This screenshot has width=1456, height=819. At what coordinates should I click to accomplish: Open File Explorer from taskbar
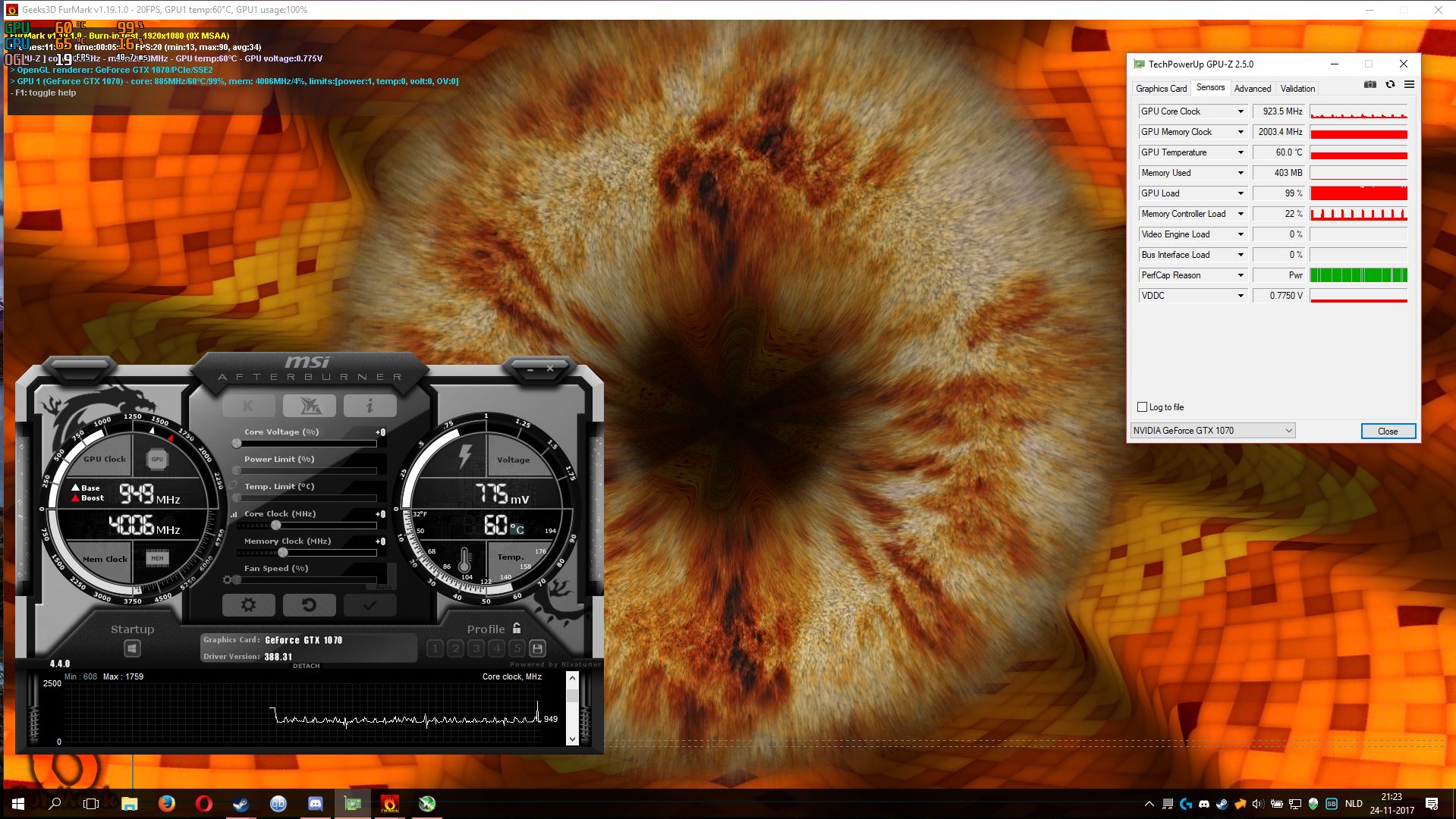[x=129, y=804]
